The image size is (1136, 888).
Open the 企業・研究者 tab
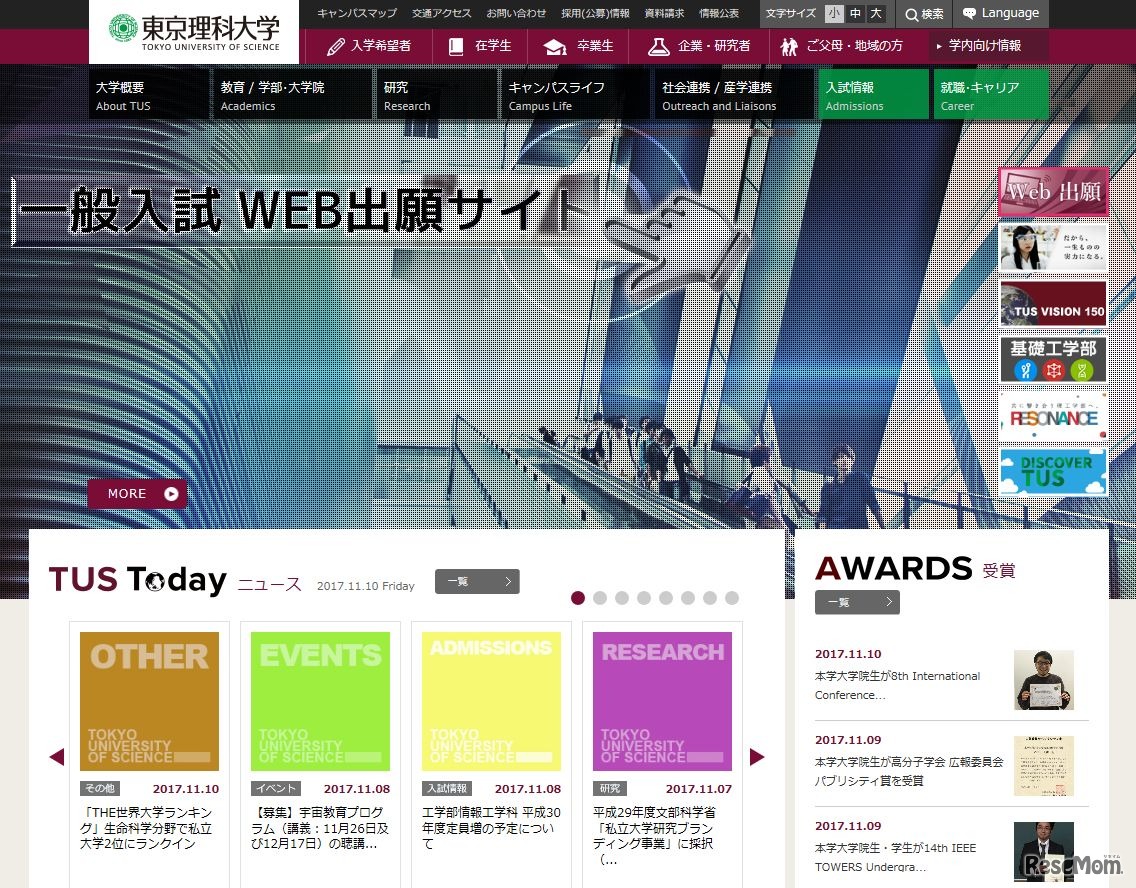(698, 46)
